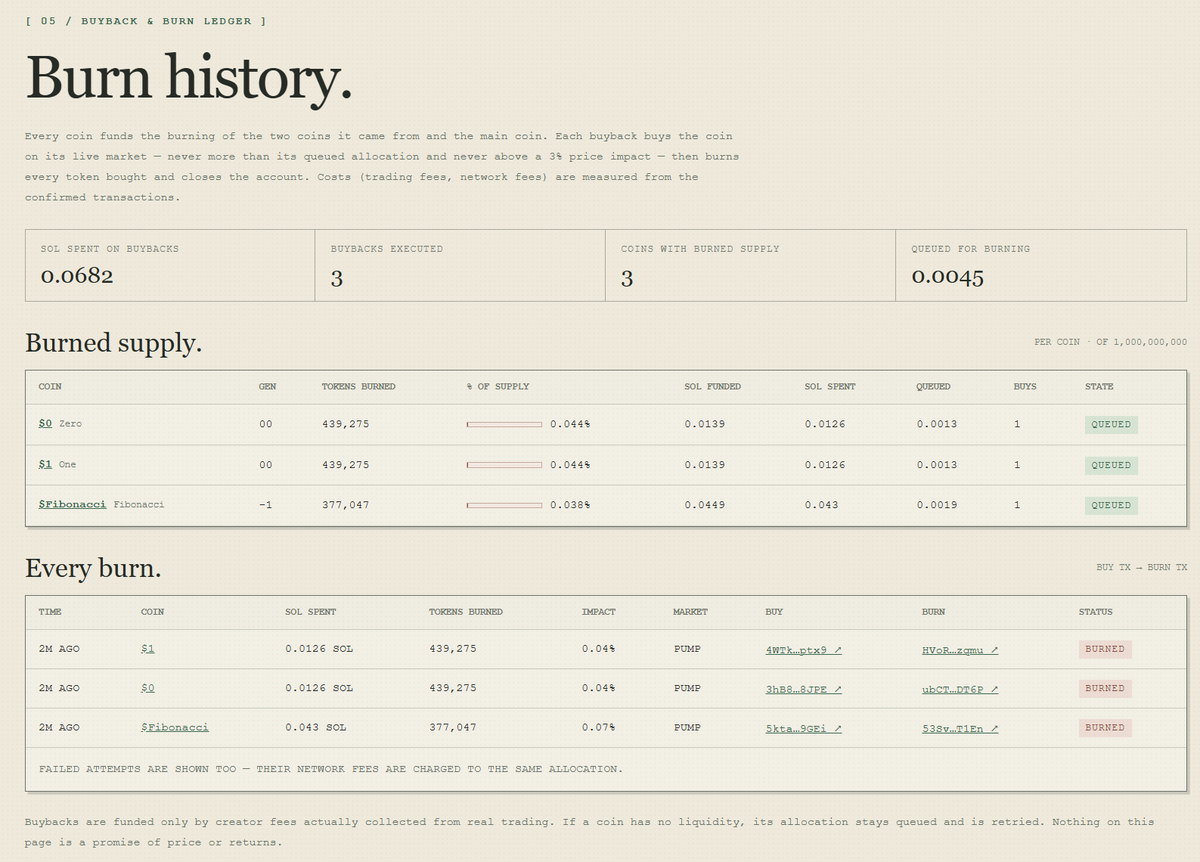Click the 'Coins with Burned Supply' stat label

coord(700,249)
